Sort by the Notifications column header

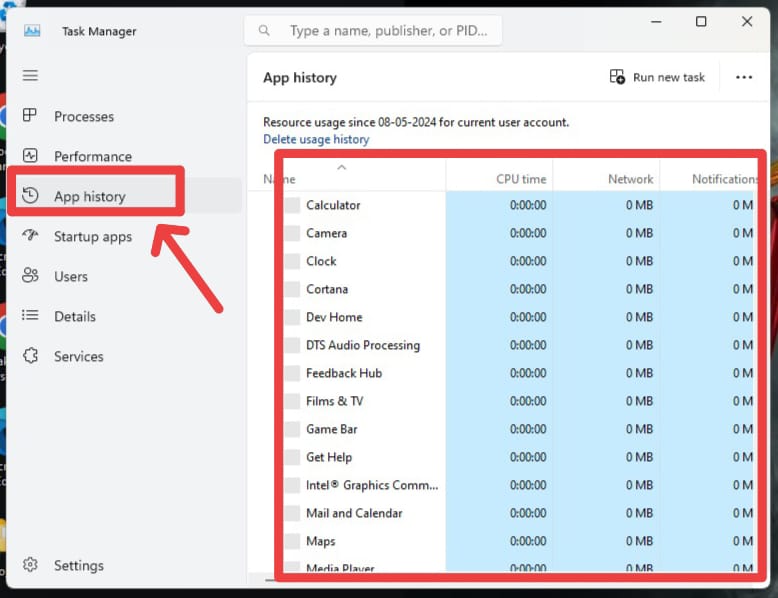pyautogui.click(x=724, y=179)
